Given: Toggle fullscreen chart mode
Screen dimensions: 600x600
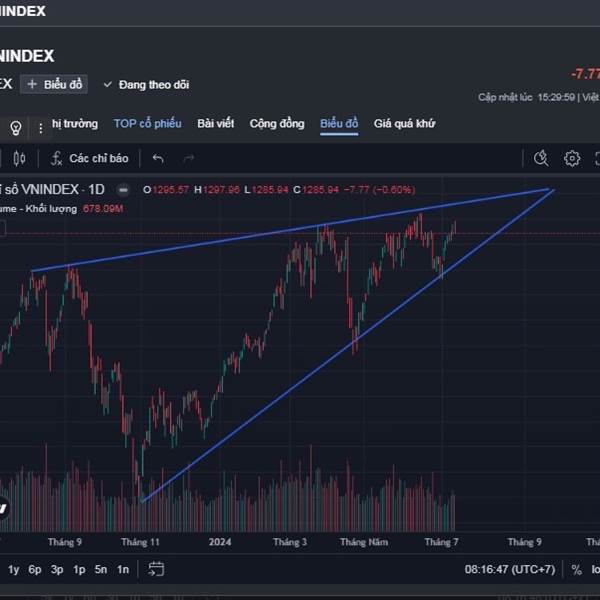Looking at the screenshot, I should coord(596,158).
